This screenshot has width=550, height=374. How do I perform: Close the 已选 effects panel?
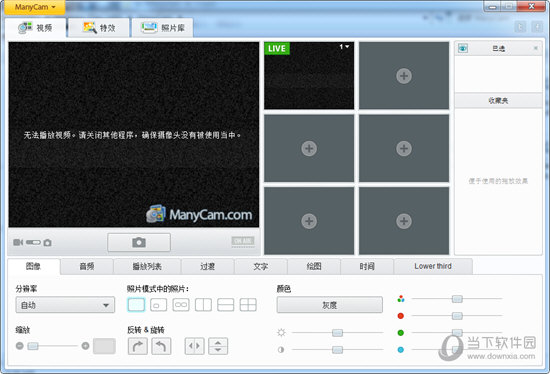[536, 48]
